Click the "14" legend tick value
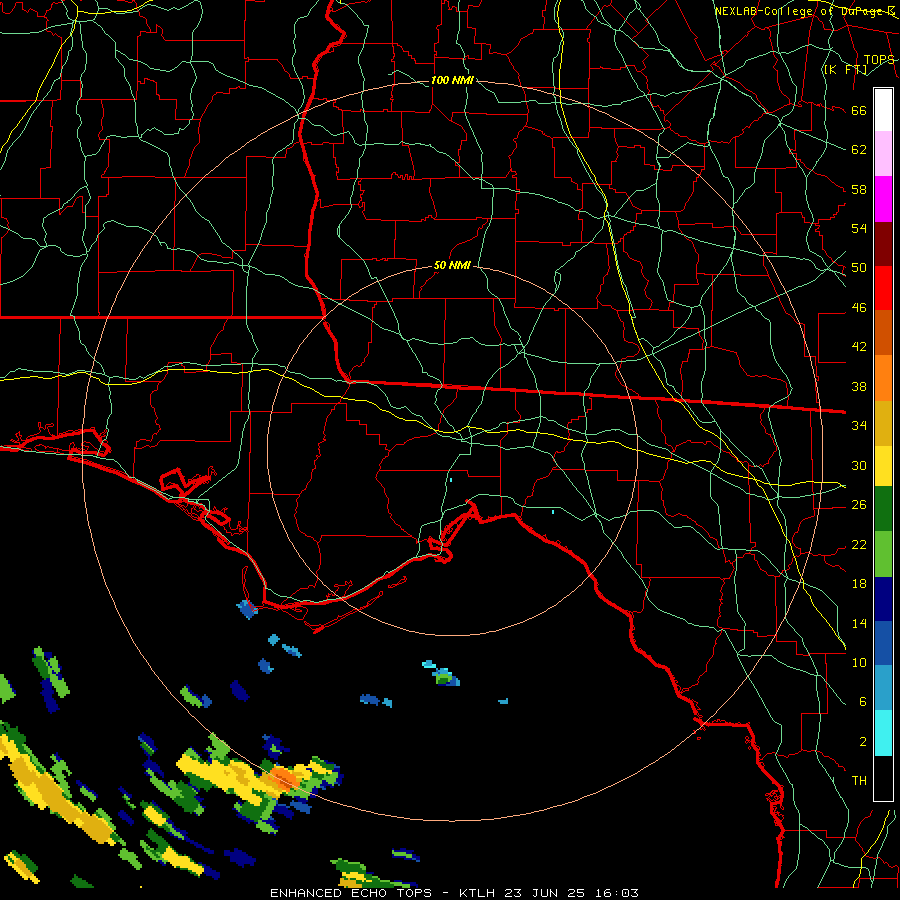 (x=859, y=623)
